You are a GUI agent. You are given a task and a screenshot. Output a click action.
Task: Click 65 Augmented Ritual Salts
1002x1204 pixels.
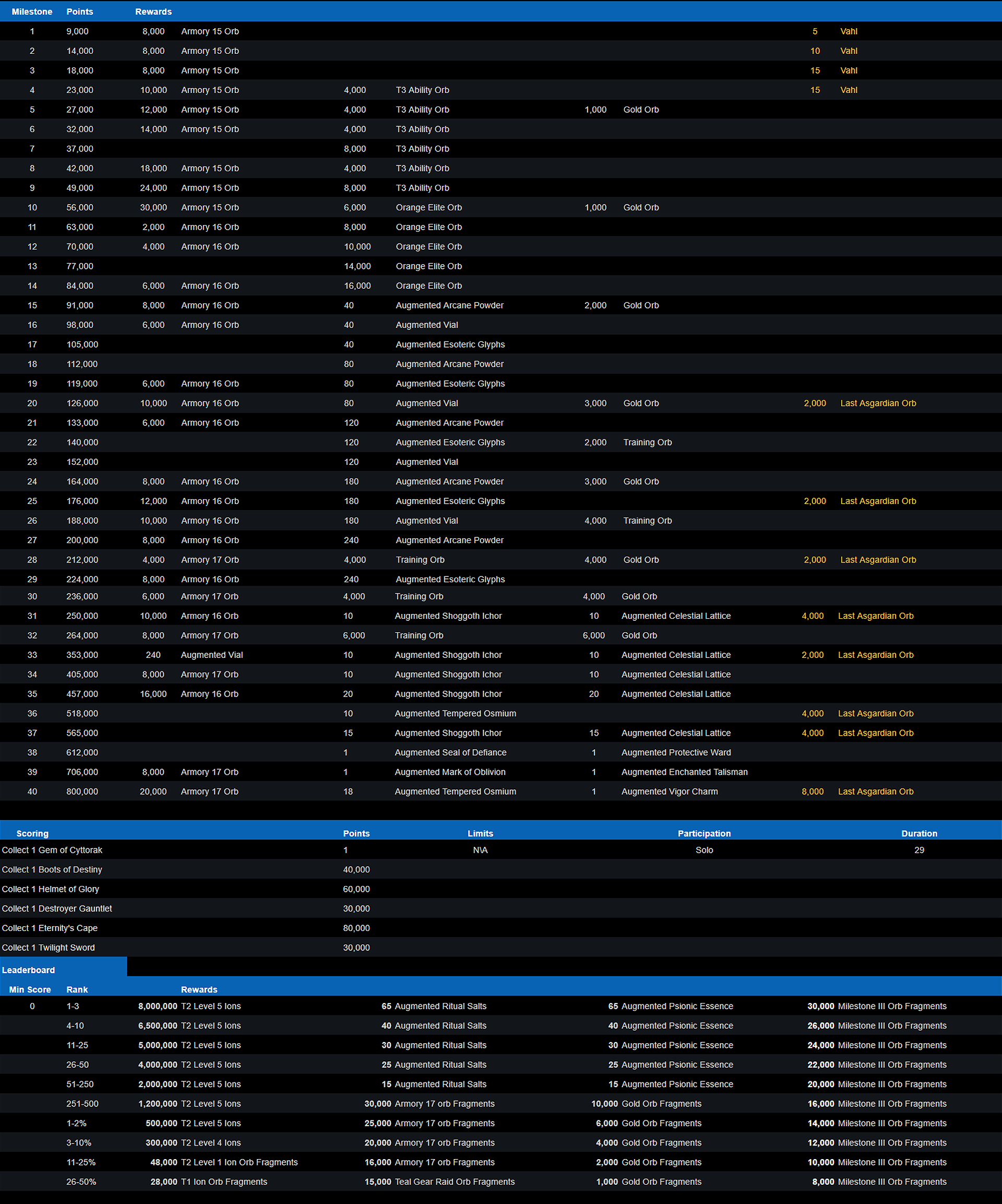(x=434, y=1006)
